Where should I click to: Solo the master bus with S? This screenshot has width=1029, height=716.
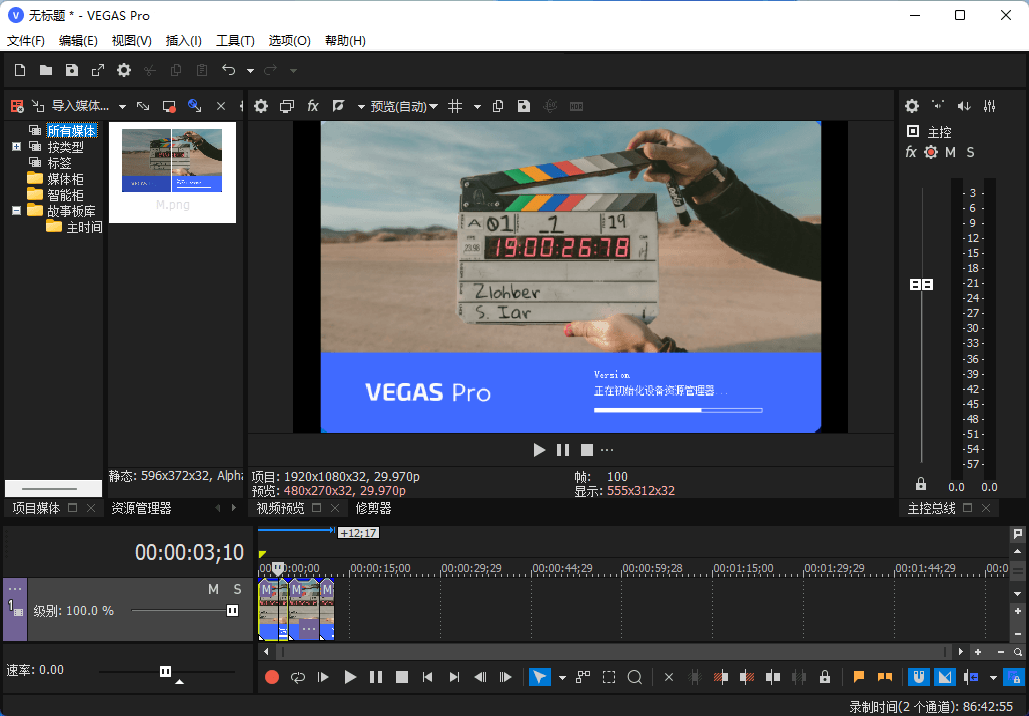(x=970, y=152)
